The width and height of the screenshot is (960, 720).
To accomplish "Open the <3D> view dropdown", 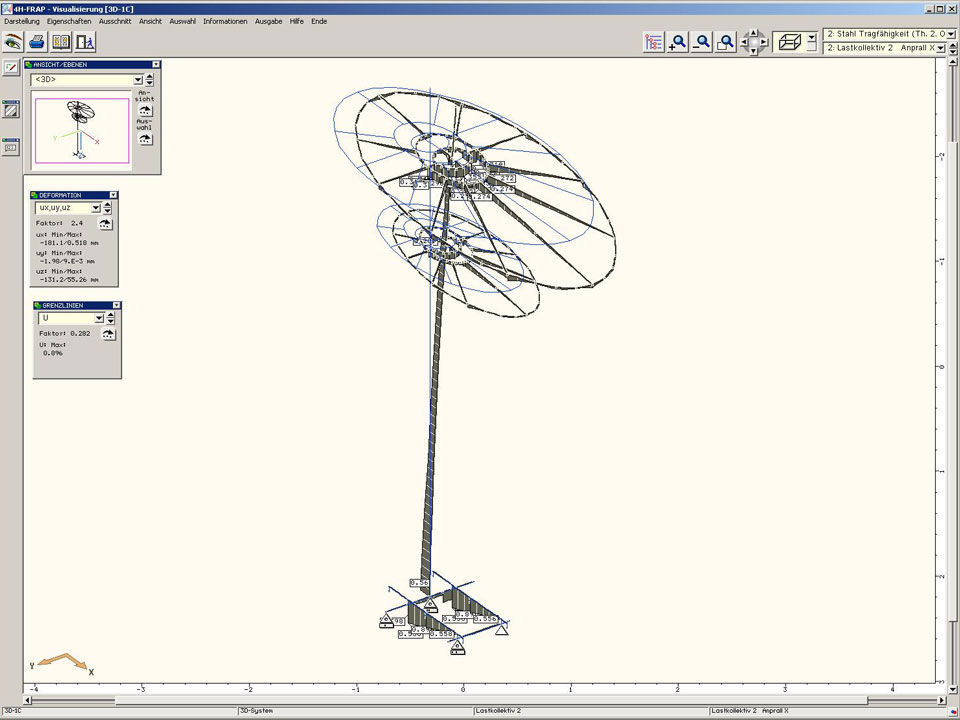I will coord(137,80).
